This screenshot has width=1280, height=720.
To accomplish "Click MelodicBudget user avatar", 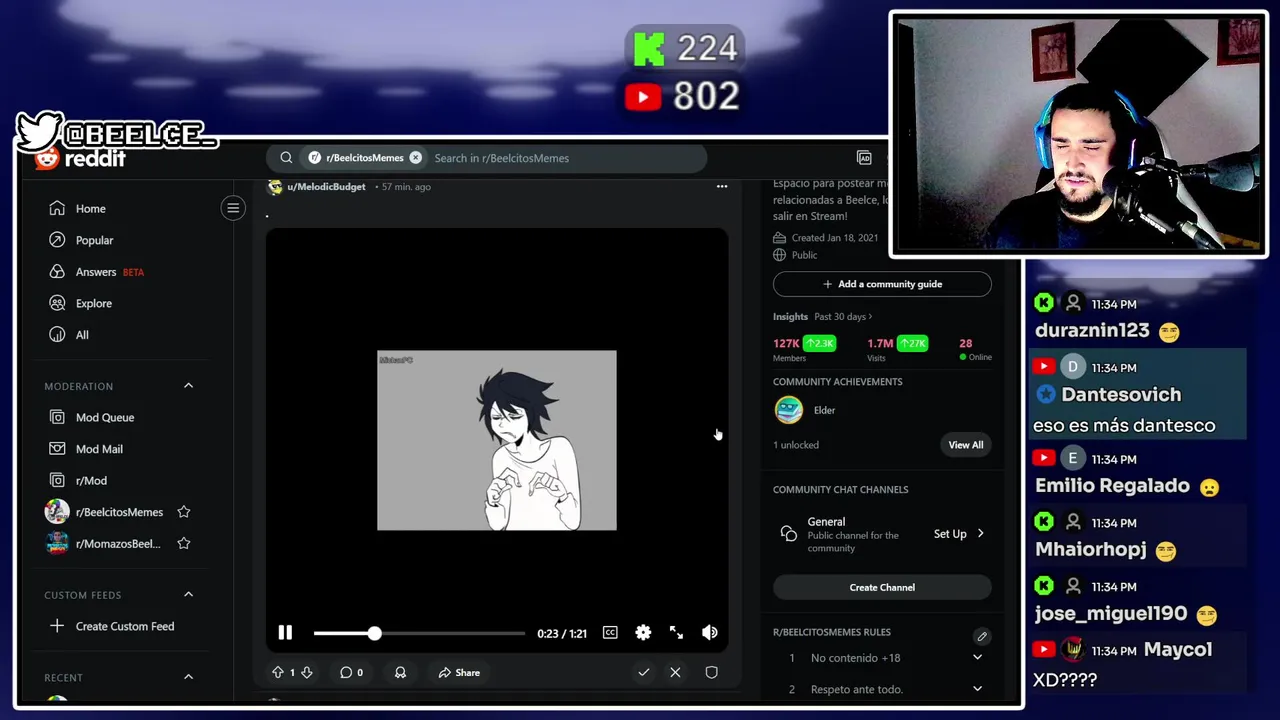I will [x=275, y=187].
